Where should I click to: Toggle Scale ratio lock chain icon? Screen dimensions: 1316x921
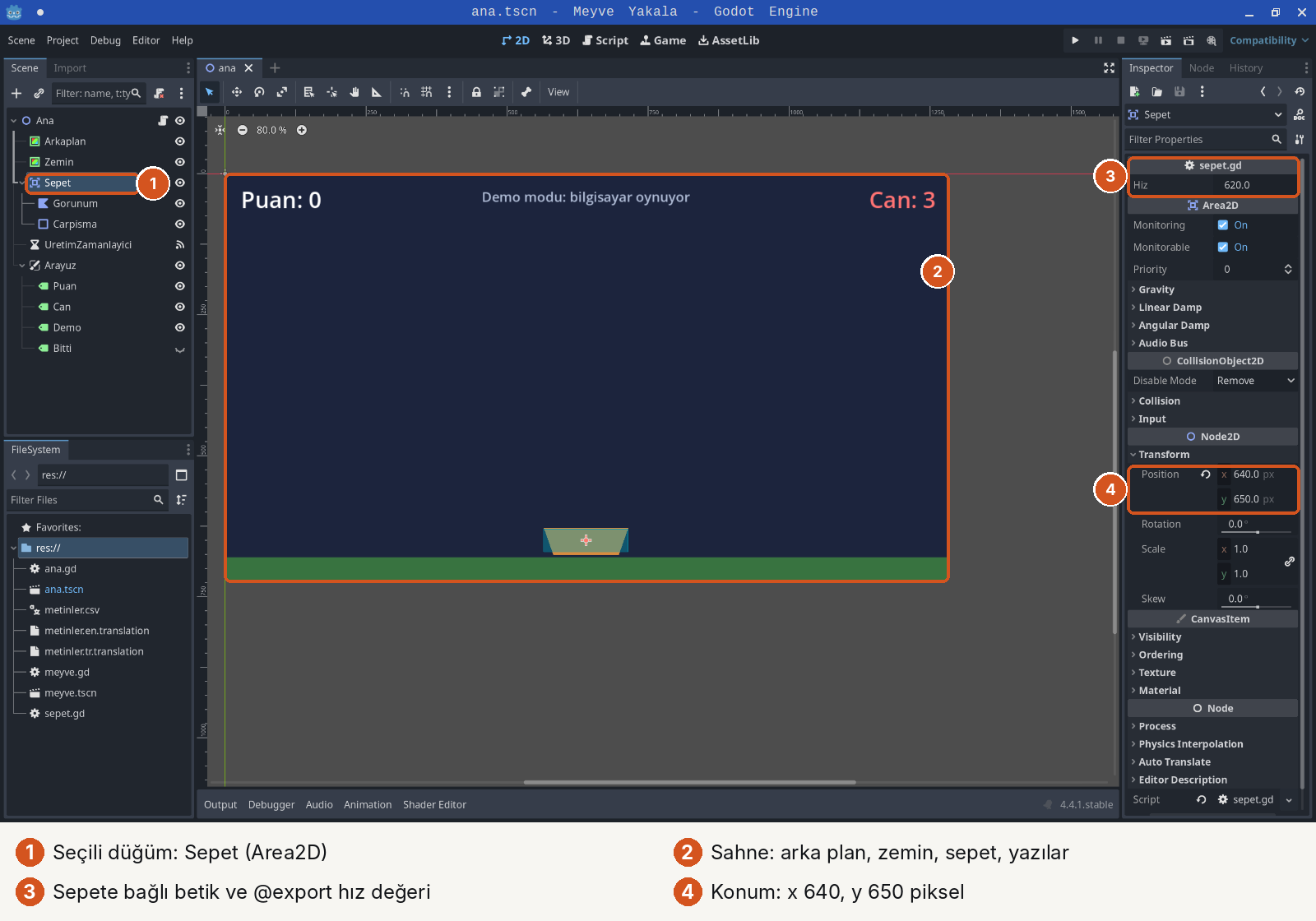click(1290, 562)
